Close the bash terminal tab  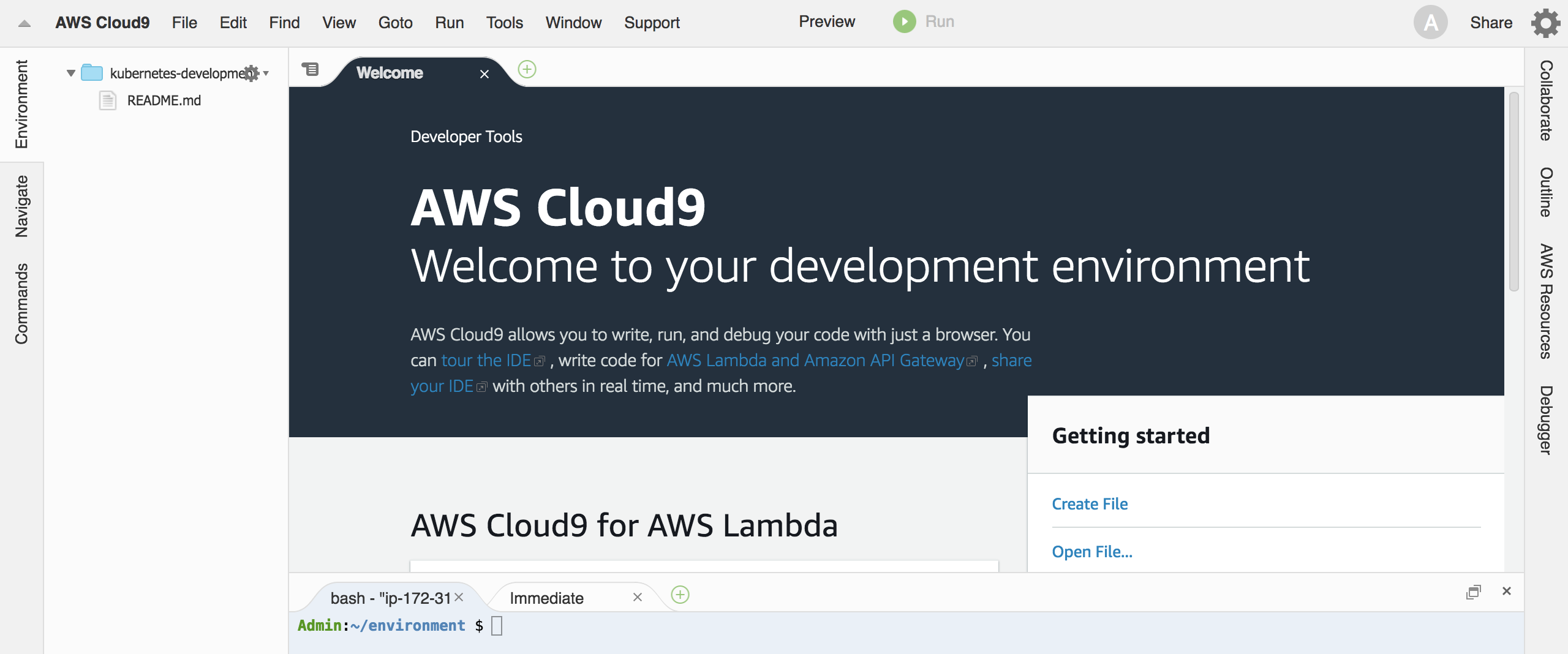click(459, 597)
